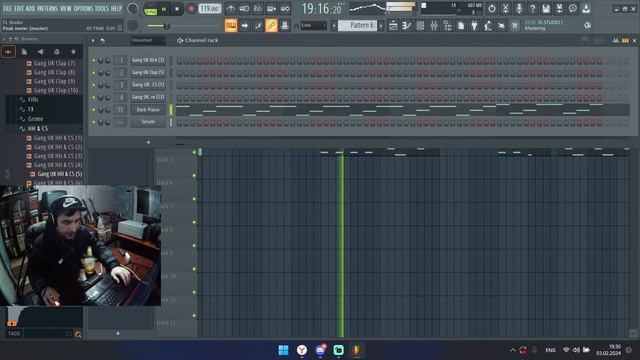This screenshot has height=360, width=640.
Task: Open the VIEW menu
Action: point(65,9)
